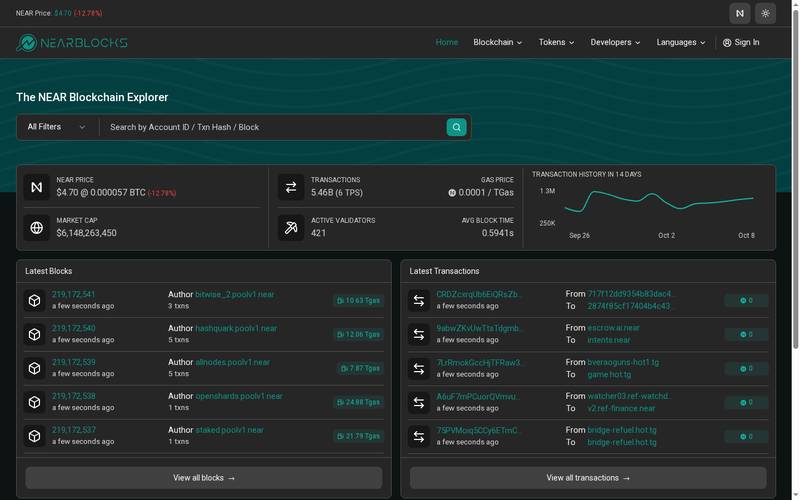Viewport: 800px width, 500px height.
Task: Click the teal search magnifier button
Action: [x=456, y=127]
